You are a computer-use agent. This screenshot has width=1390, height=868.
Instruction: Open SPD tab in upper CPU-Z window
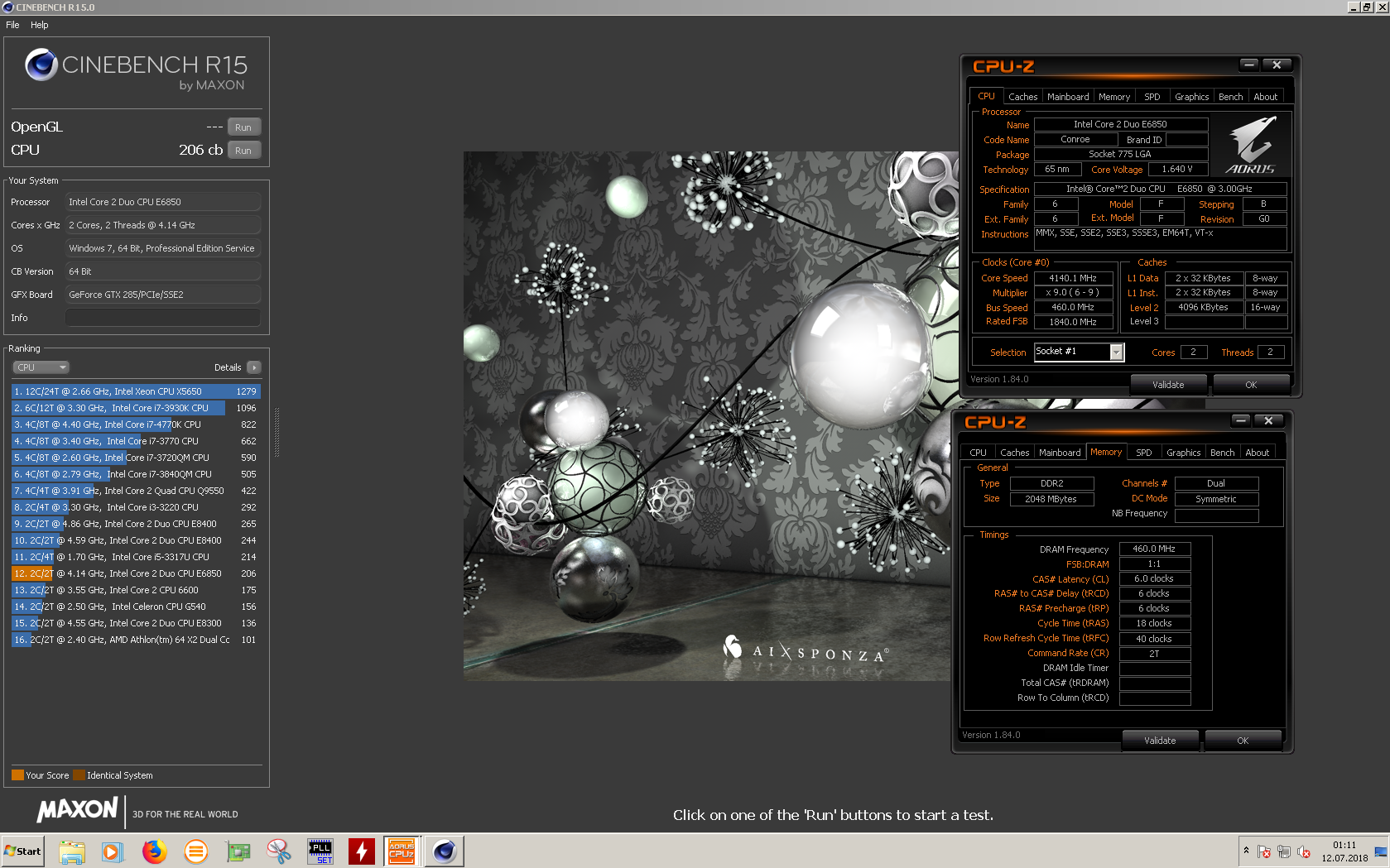(x=1152, y=97)
